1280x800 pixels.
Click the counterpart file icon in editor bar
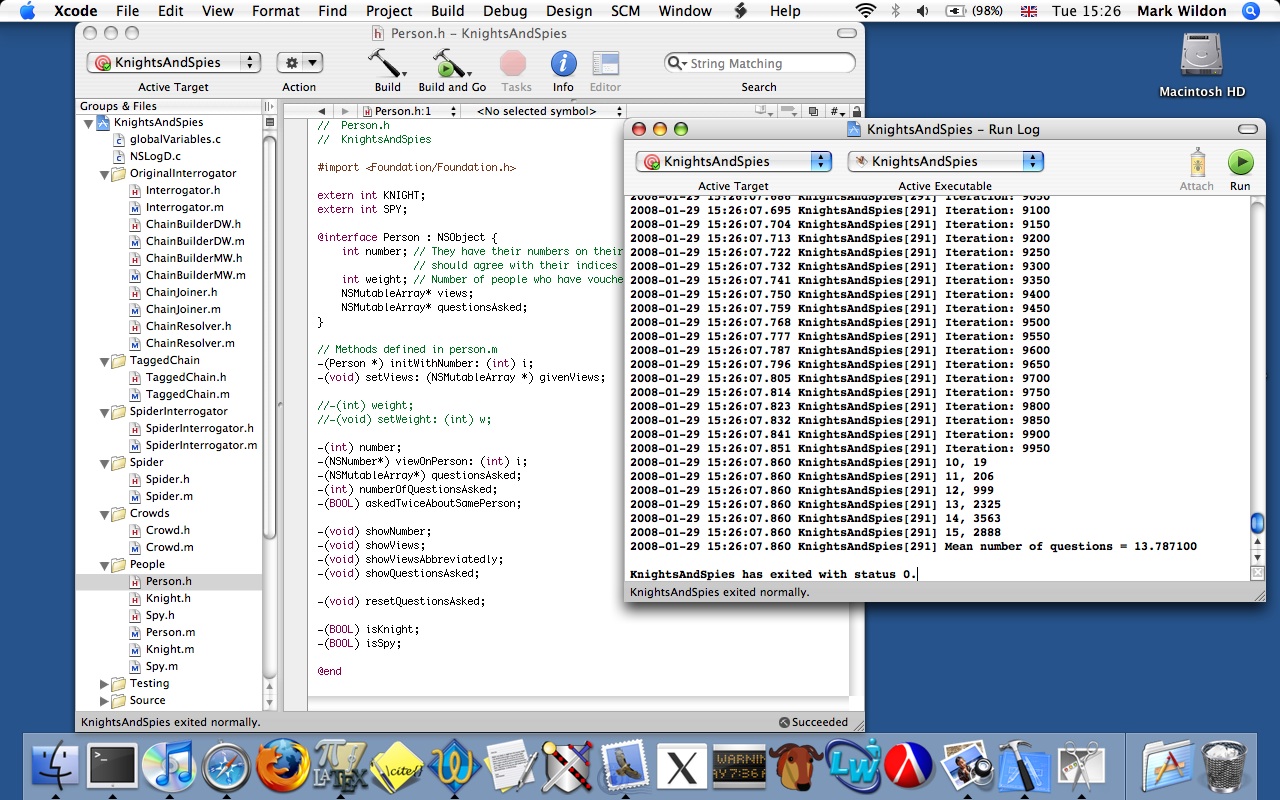[x=813, y=111]
